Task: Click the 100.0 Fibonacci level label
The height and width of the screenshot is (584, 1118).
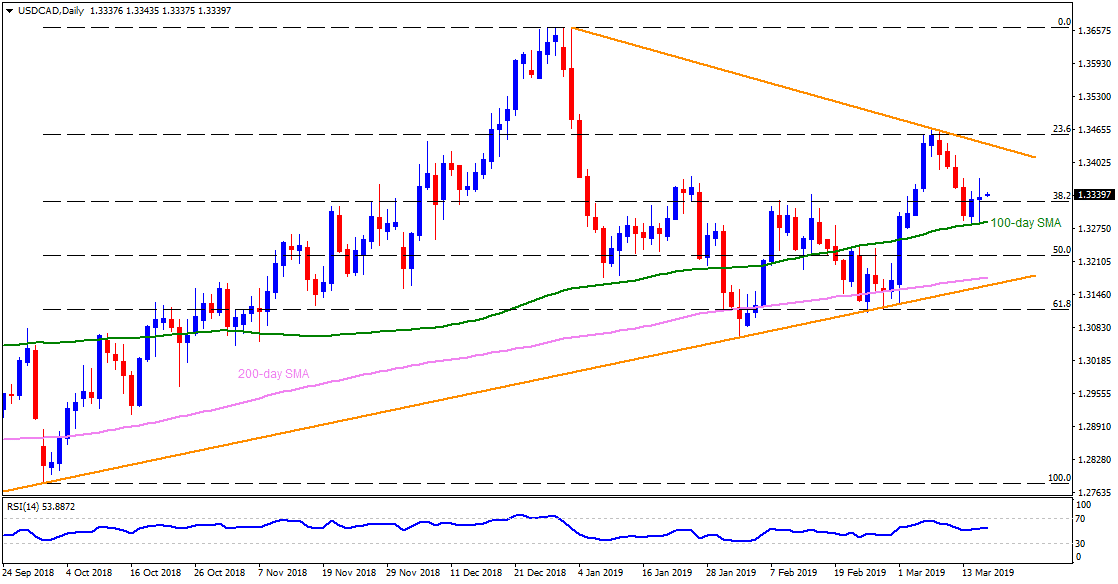Action: (x=1060, y=478)
